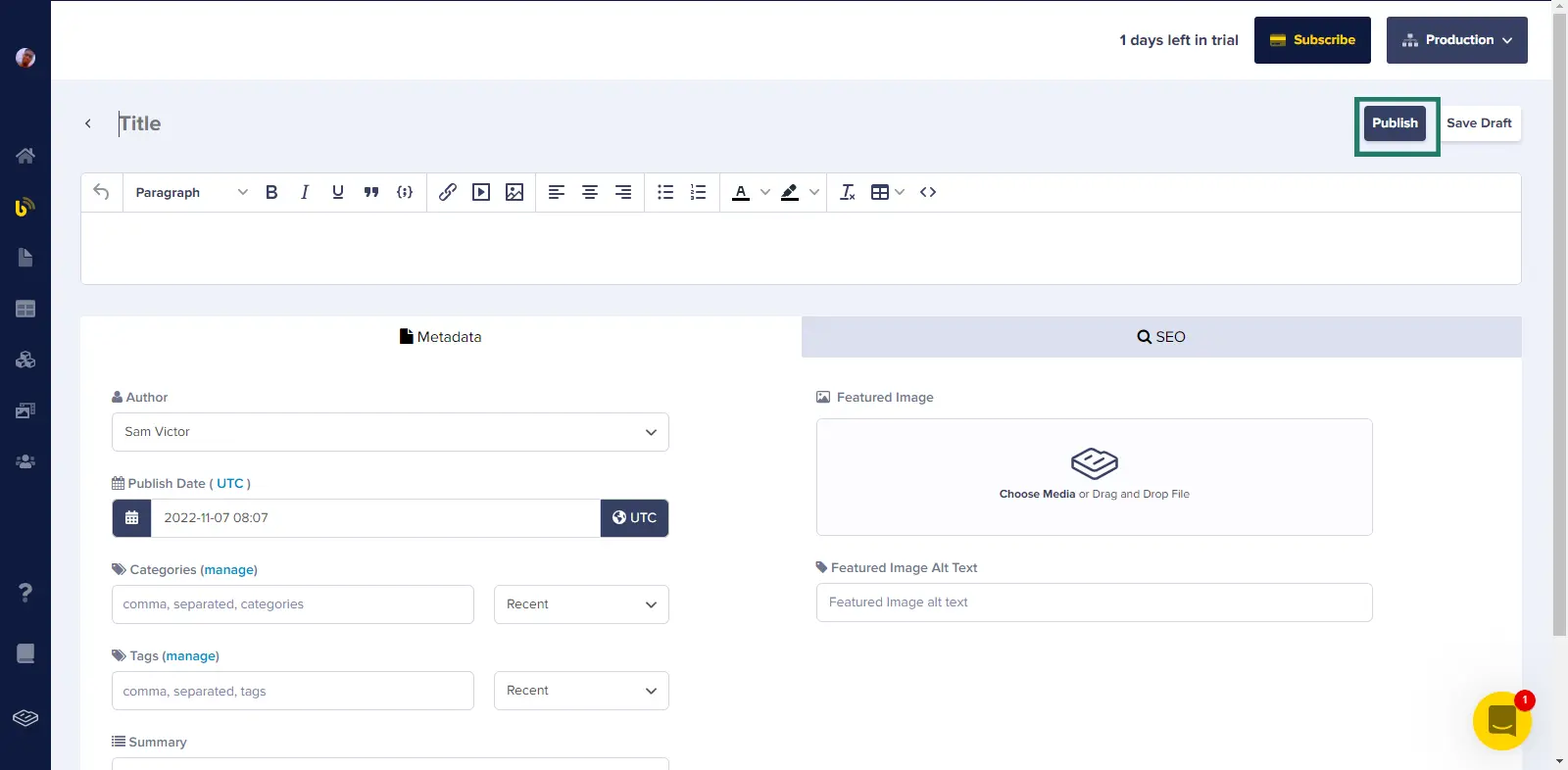The width and height of the screenshot is (1568, 770).
Task: Open source code view
Action: [x=928, y=192]
